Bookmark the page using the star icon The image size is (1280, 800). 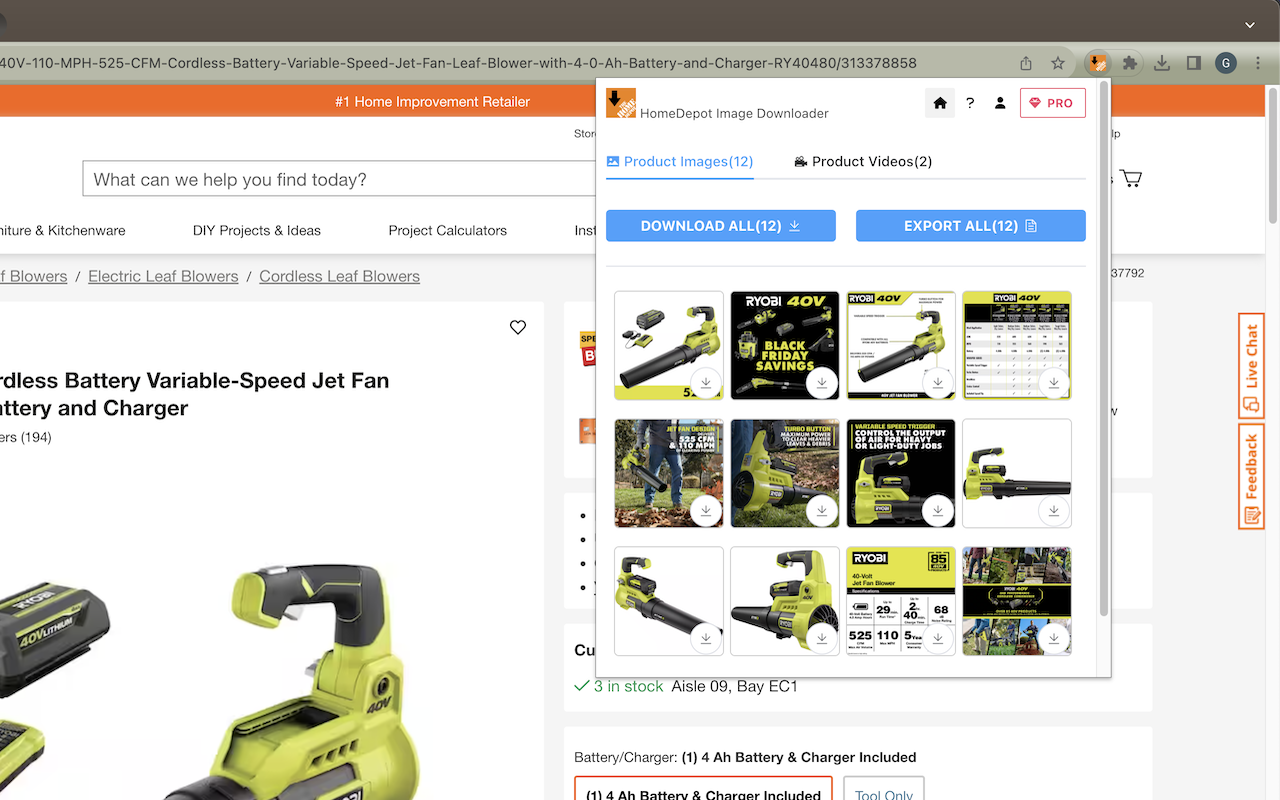(1058, 62)
